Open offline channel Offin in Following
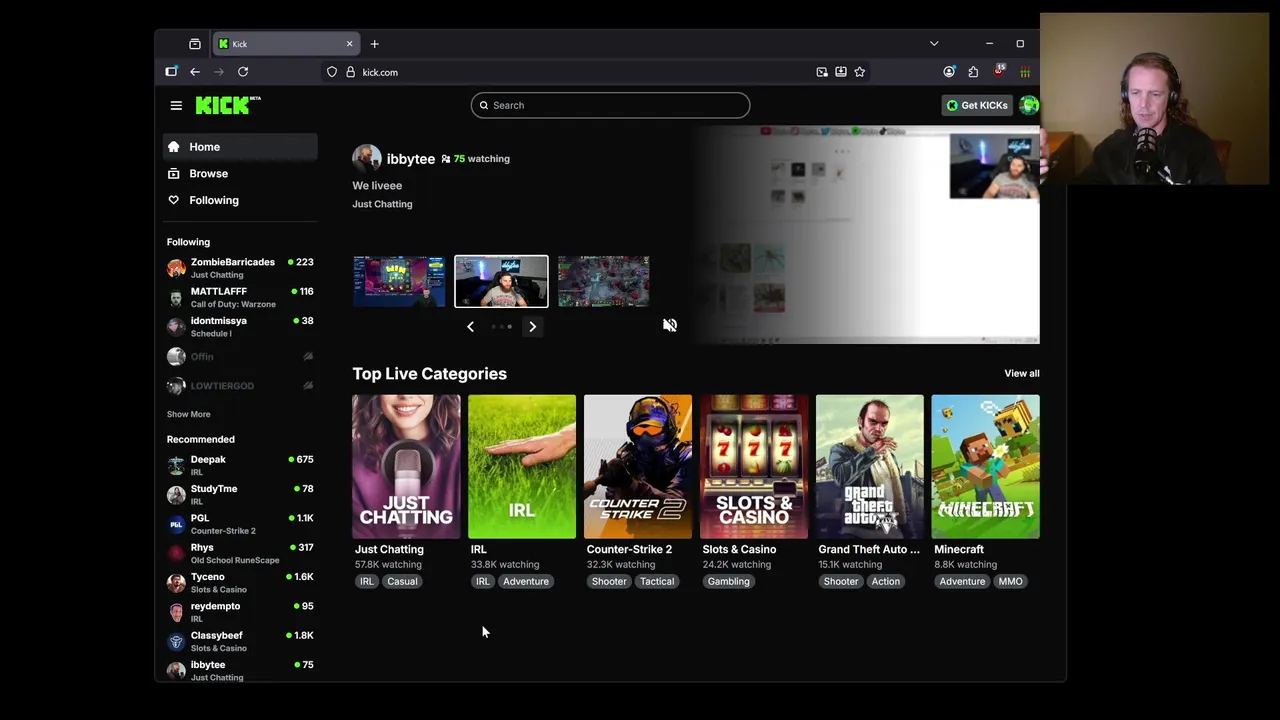 coord(240,356)
